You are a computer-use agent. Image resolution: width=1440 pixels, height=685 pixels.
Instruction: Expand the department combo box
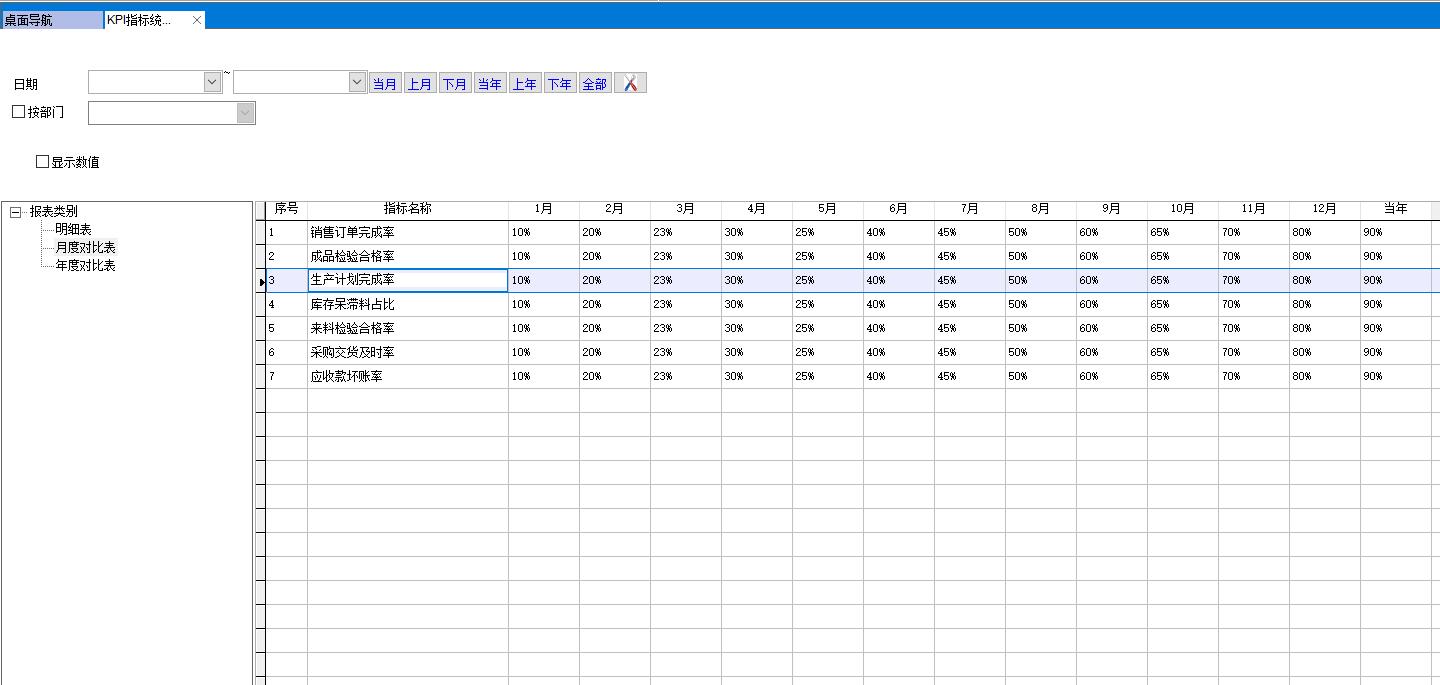tap(246, 113)
